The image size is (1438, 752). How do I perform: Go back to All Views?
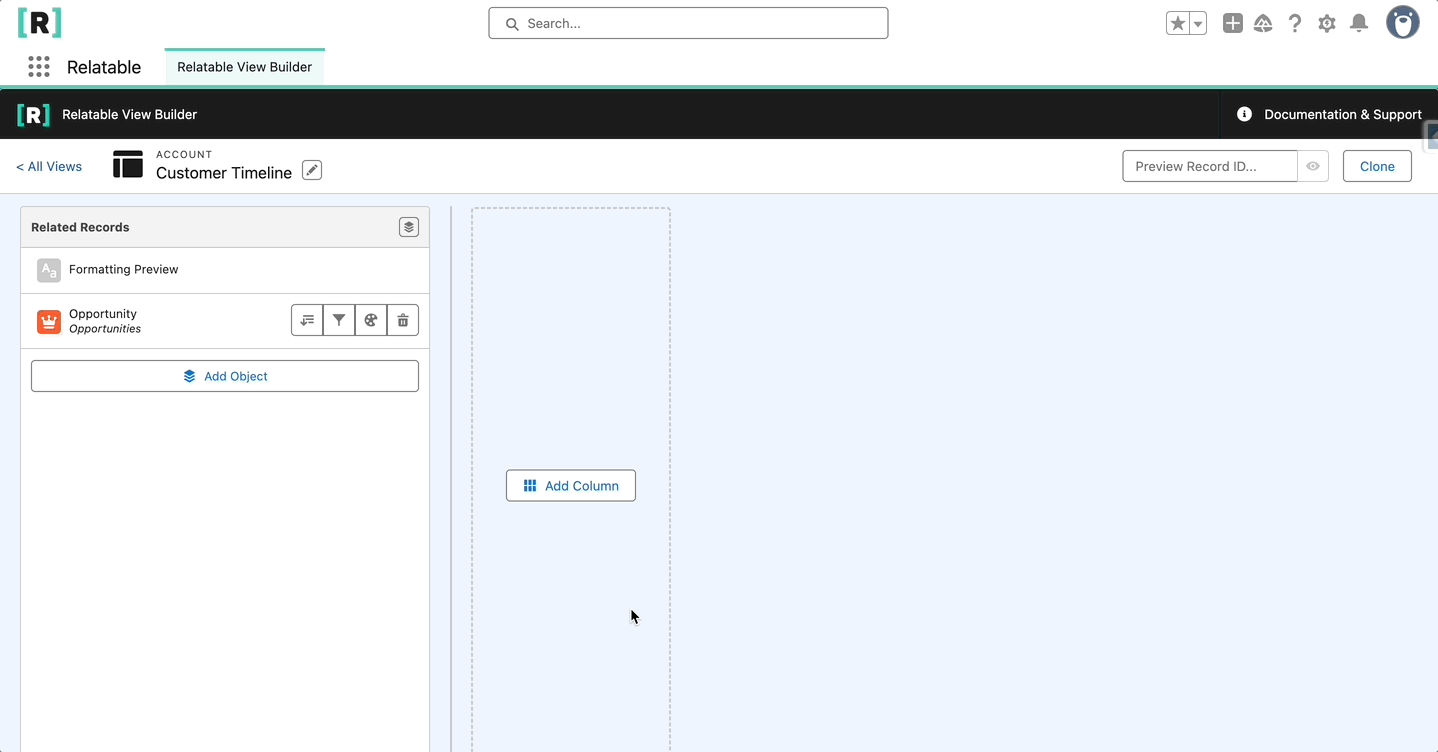[49, 167]
